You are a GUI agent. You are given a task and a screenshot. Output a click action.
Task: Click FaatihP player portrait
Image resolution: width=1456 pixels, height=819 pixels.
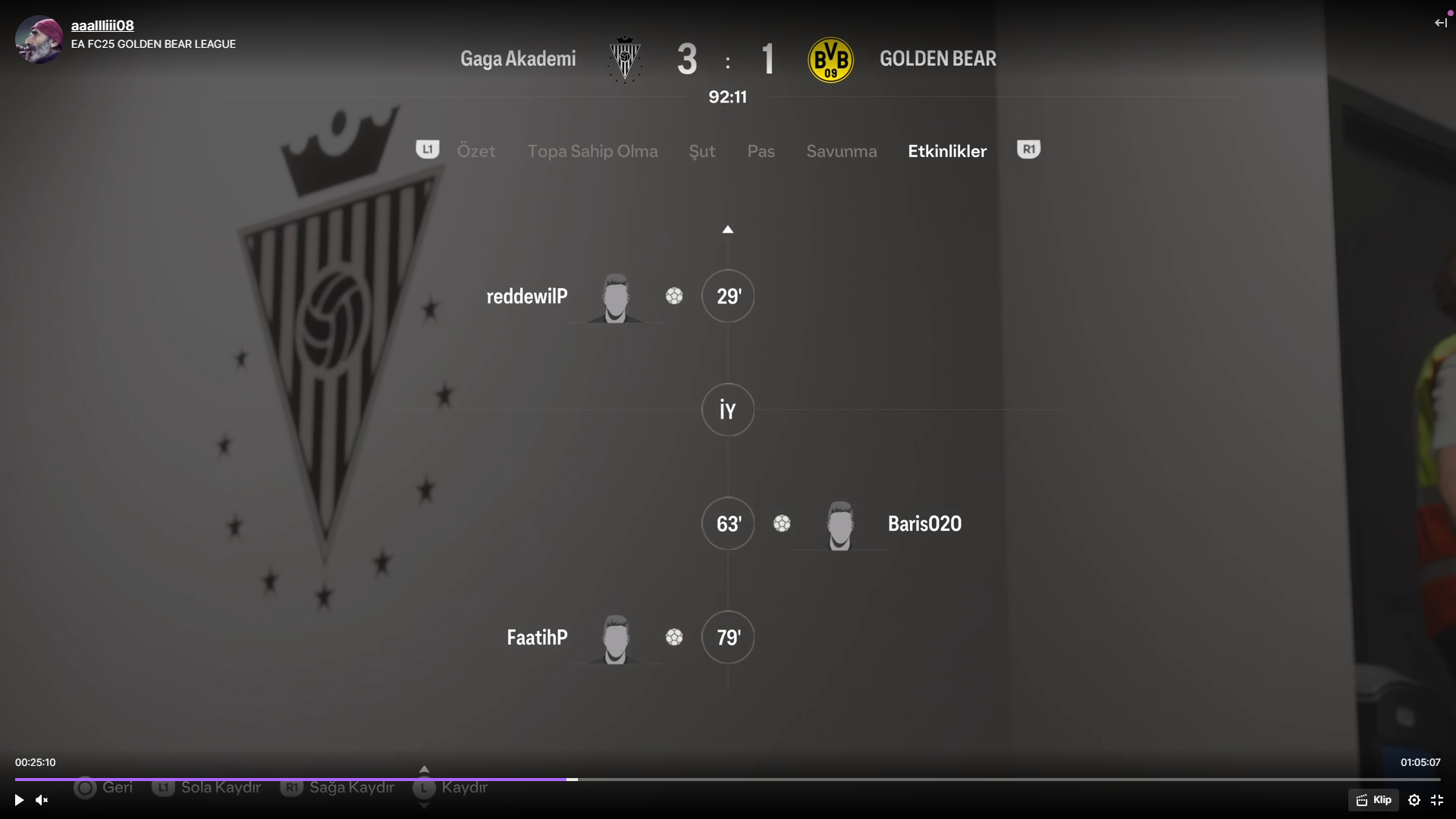point(616,639)
